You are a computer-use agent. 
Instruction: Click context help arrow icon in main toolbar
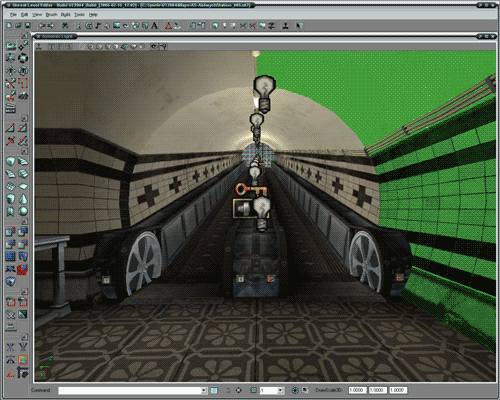[299, 25]
